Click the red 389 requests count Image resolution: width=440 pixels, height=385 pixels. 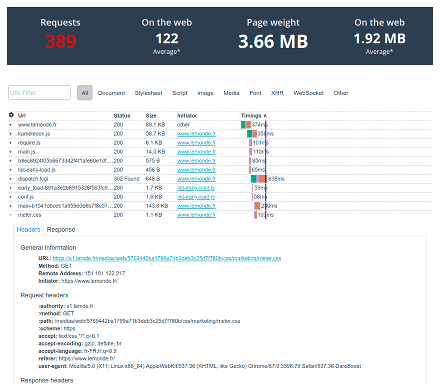[x=61, y=42]
